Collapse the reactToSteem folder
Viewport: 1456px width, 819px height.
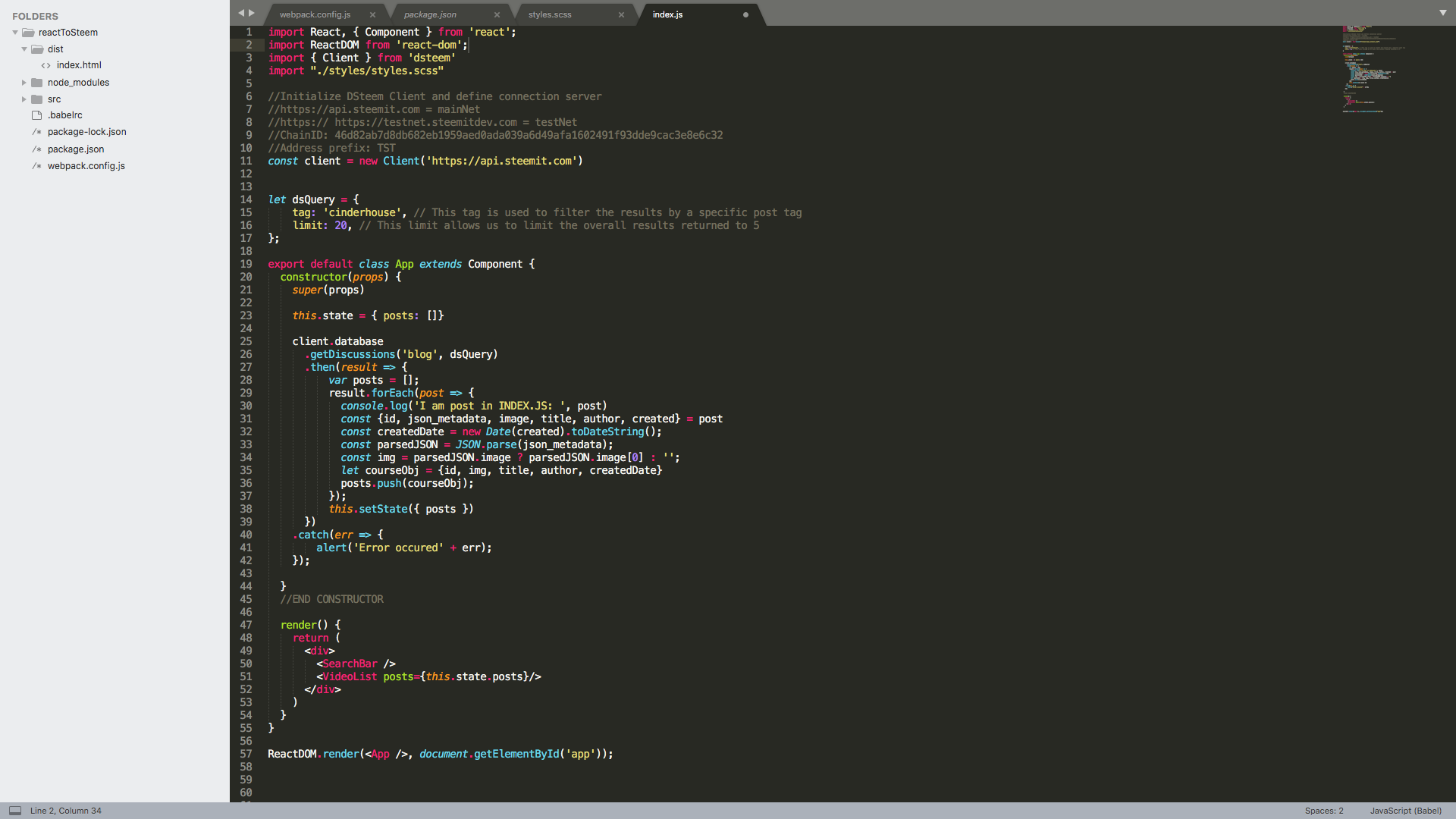[x=15, y=33]
